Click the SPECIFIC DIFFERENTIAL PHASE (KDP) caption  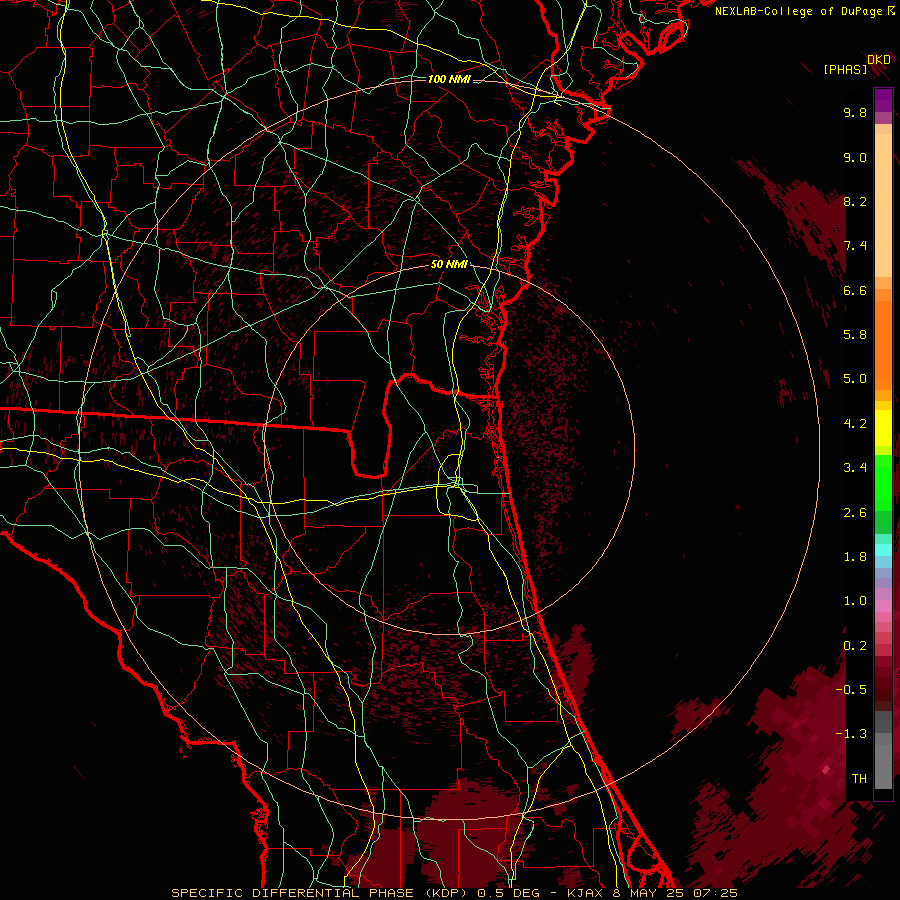(320, 893)
